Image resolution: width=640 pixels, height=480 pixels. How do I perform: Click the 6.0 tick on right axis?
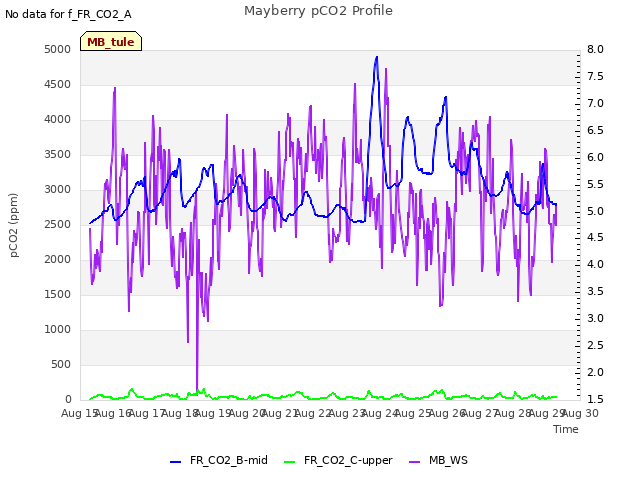coord(595,157)
